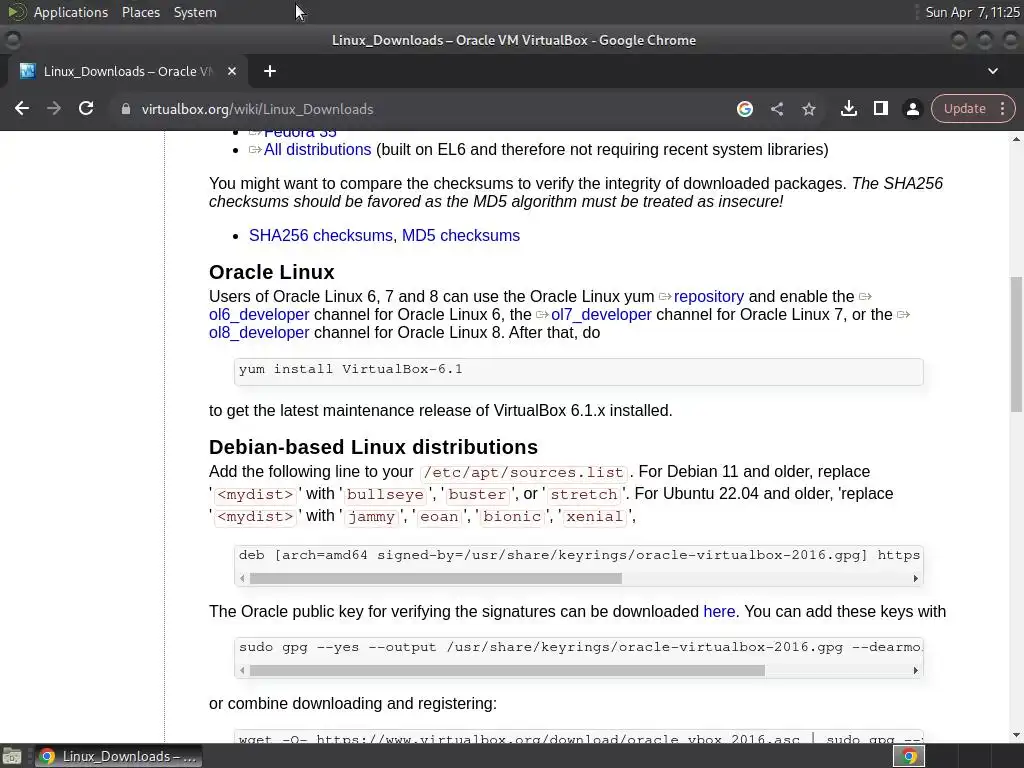Open ol6_developer channel link
Screen dimensions: 1024x768
click(x=259, y=315)
